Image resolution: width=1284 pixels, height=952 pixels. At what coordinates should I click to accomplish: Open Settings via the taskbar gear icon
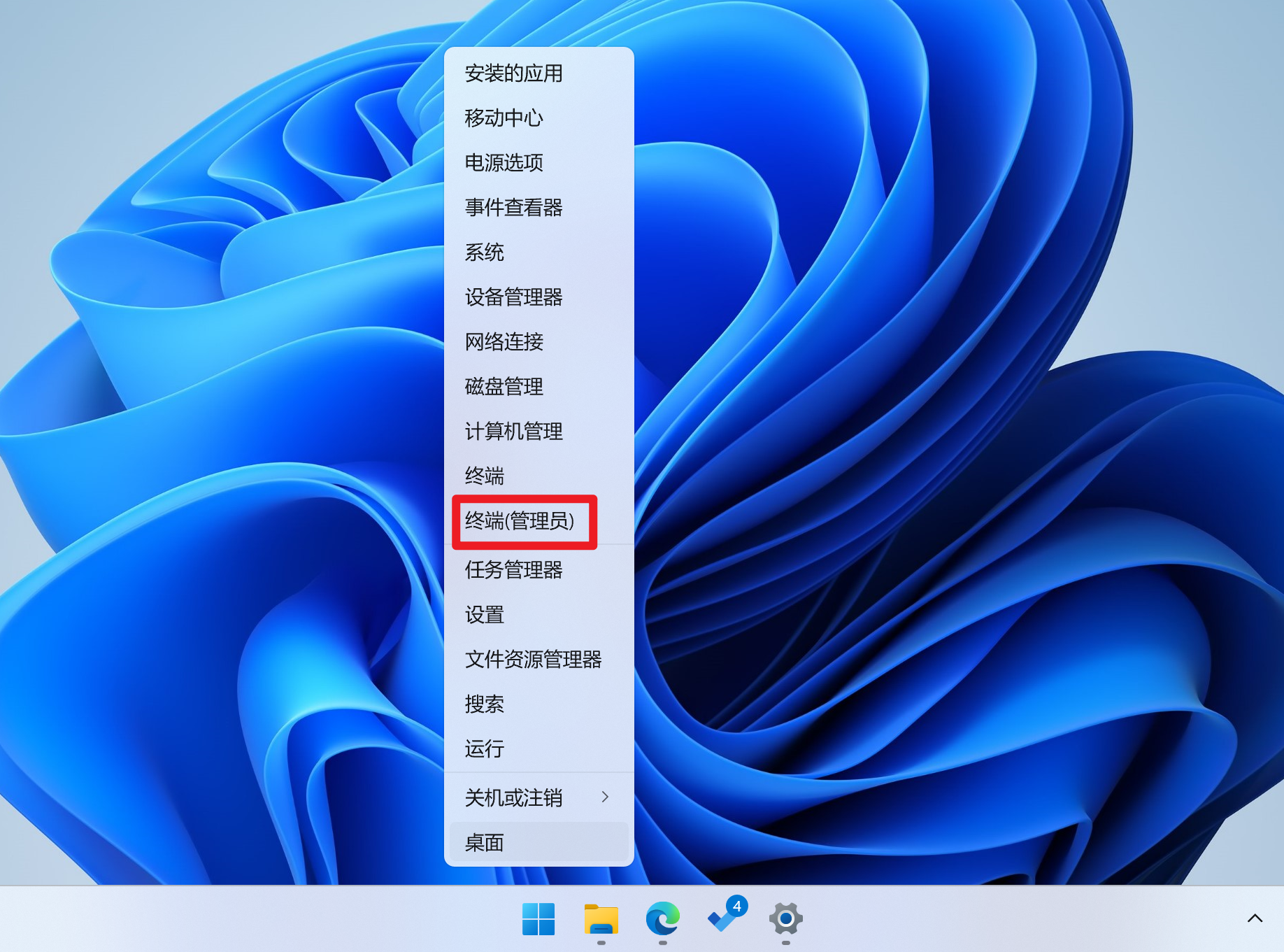pyautogui.click(x=786, y=920)
